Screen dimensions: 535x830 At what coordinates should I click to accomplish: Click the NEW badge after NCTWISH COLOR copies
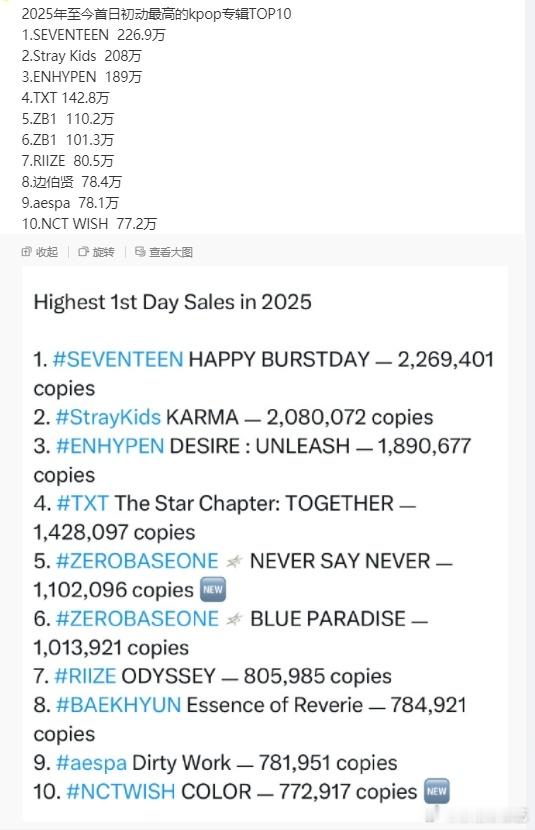437,791
